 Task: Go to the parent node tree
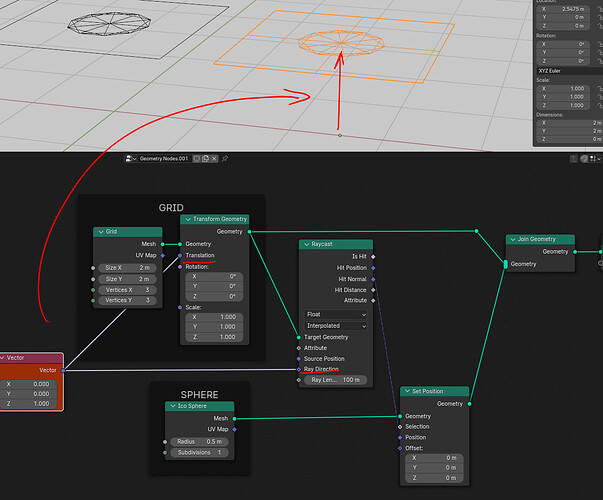[x=574, y=158]
